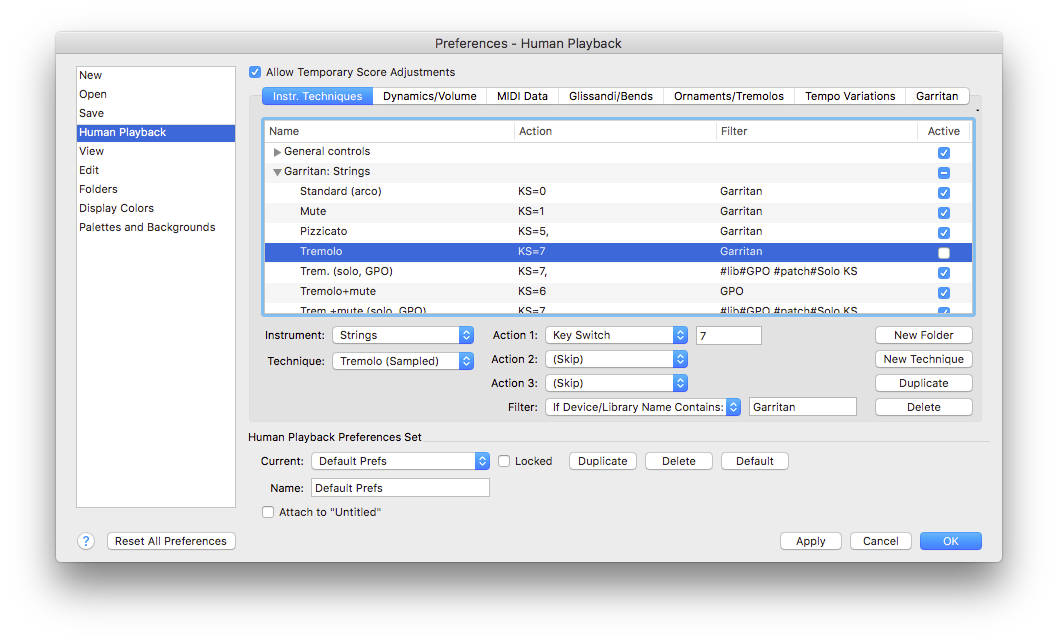Select the Pizzicato technique row
The height and width of the screenshot is (642, 1058).
[618, 232]
